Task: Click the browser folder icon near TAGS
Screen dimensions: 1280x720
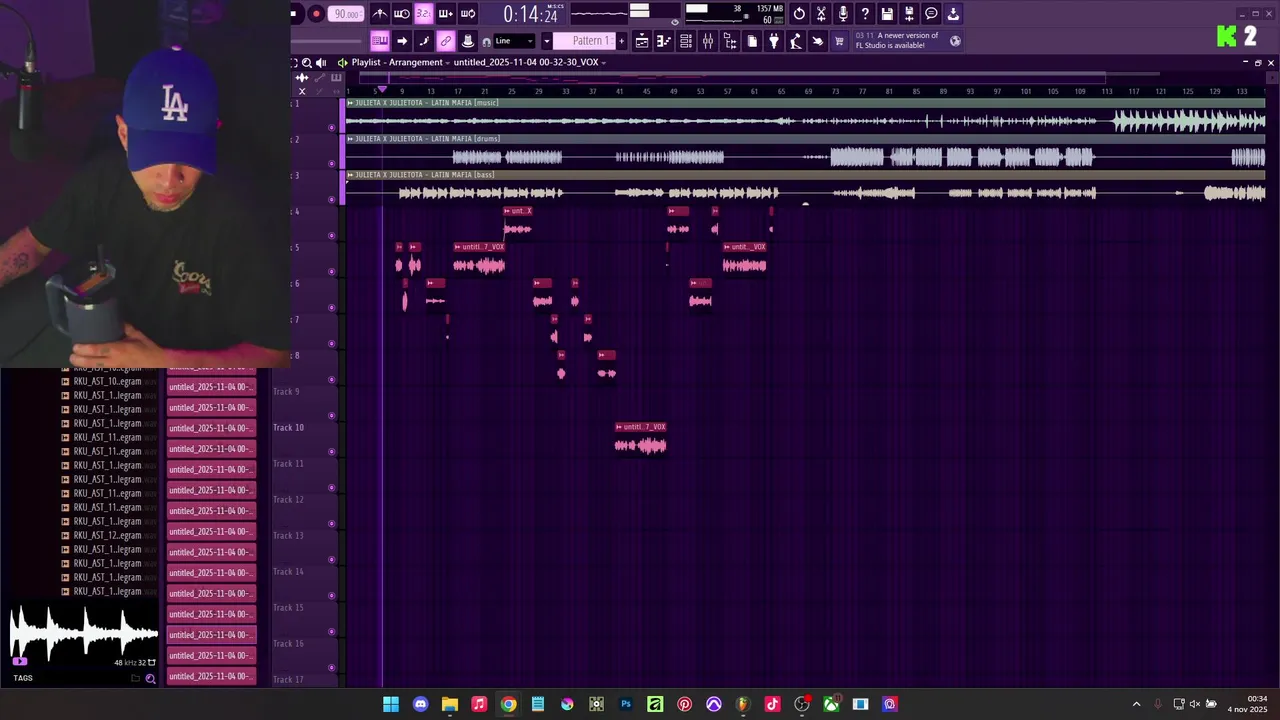Action: (x=135, y=678)
